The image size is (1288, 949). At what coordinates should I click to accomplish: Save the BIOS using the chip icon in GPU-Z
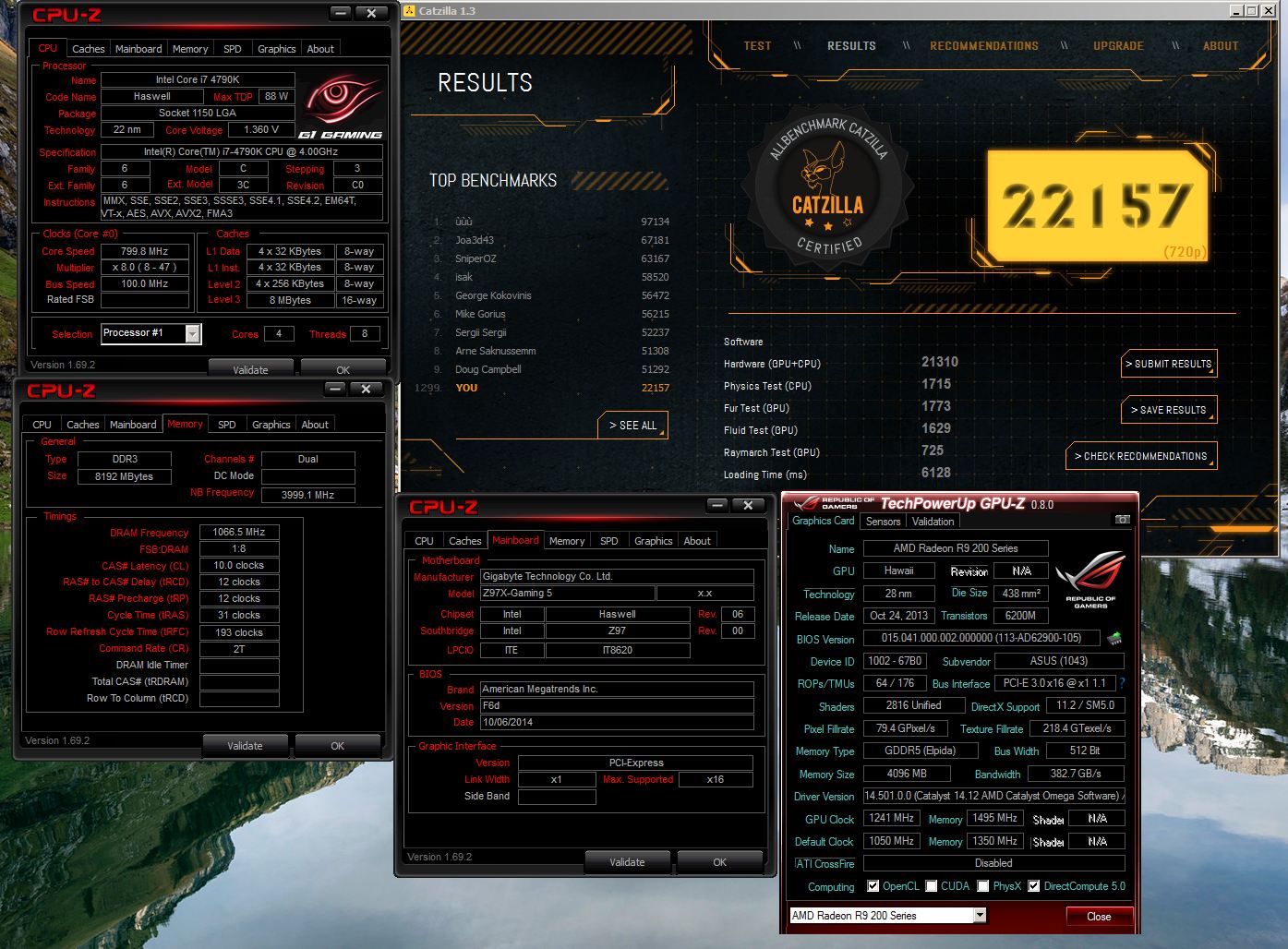pyautogui.click(x=1114, y=638)
